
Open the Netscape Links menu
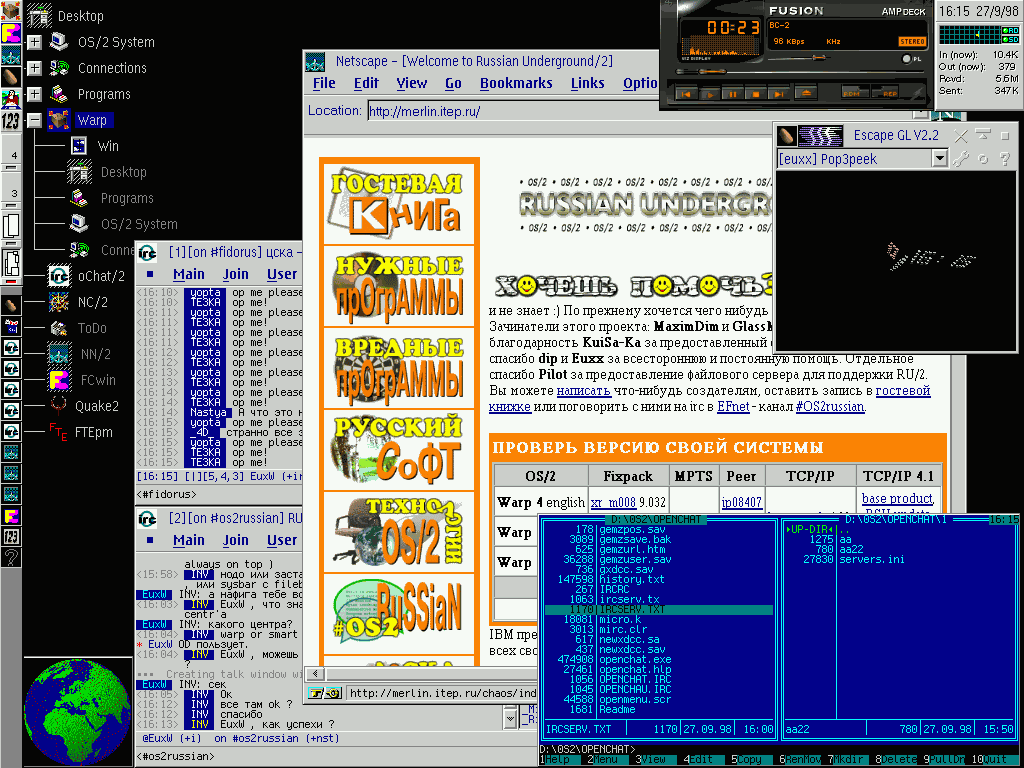(x=587, y=84)
